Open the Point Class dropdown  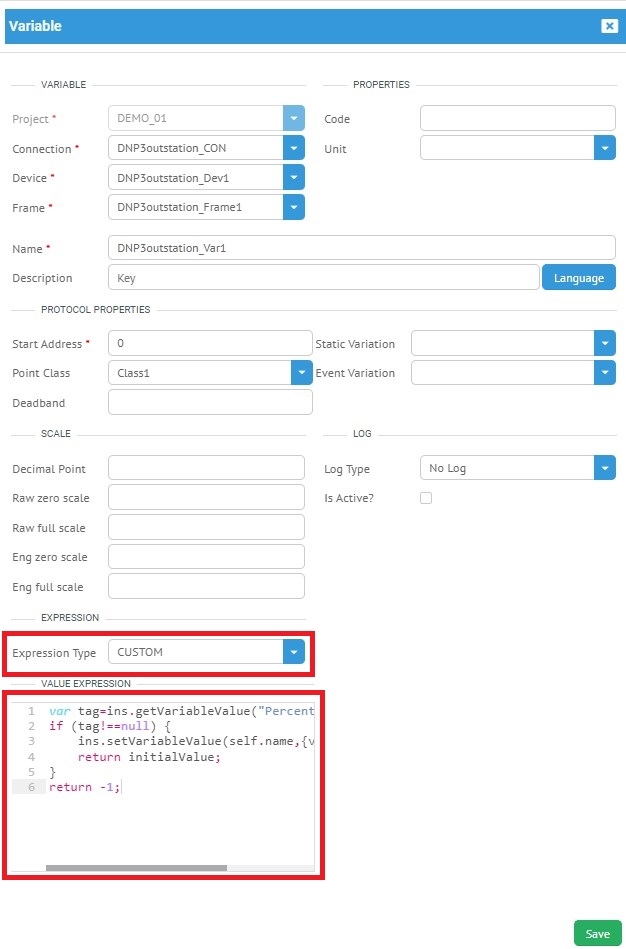pos(301,373)
